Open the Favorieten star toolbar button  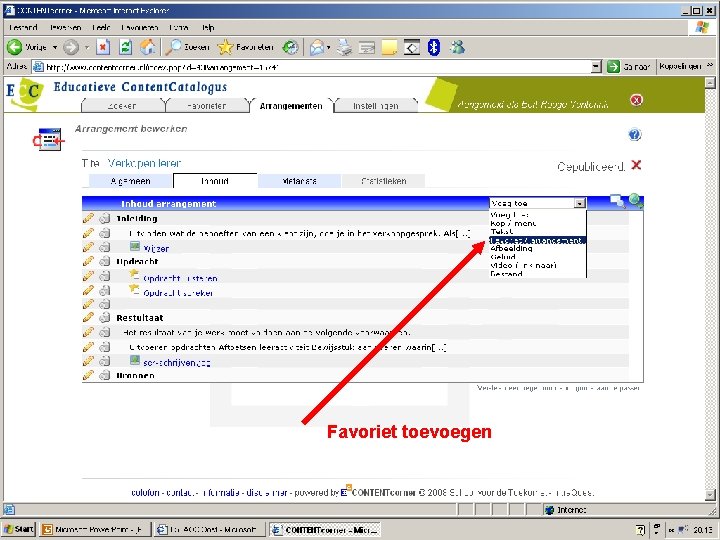pyautogui.click(x=246, y=47)
